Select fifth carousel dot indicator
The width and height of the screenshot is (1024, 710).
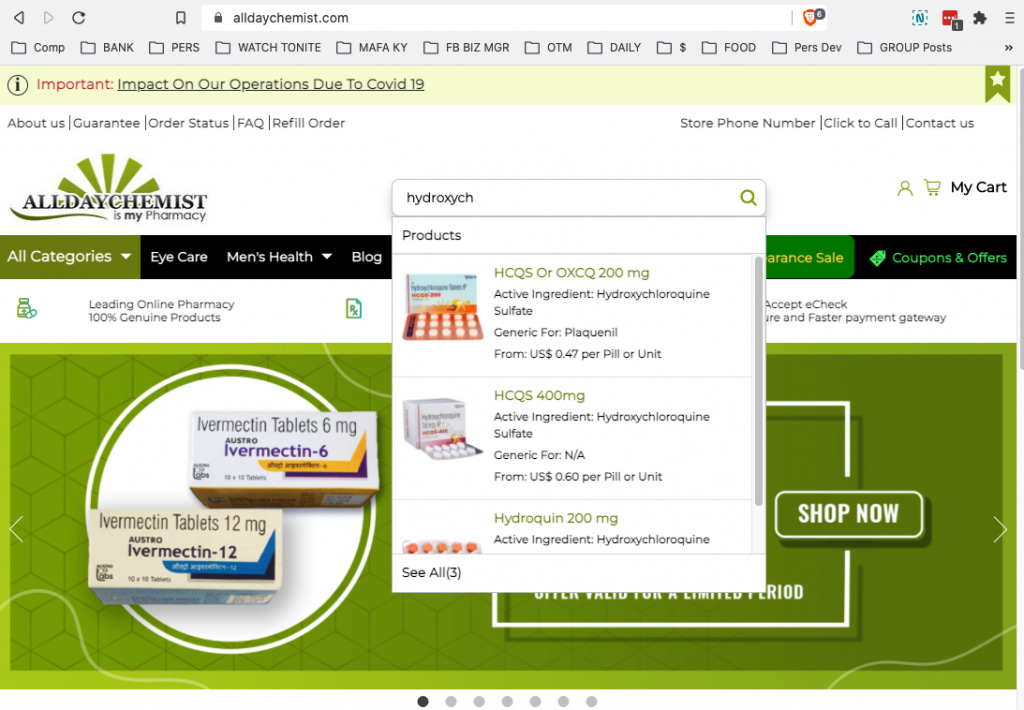535,701
